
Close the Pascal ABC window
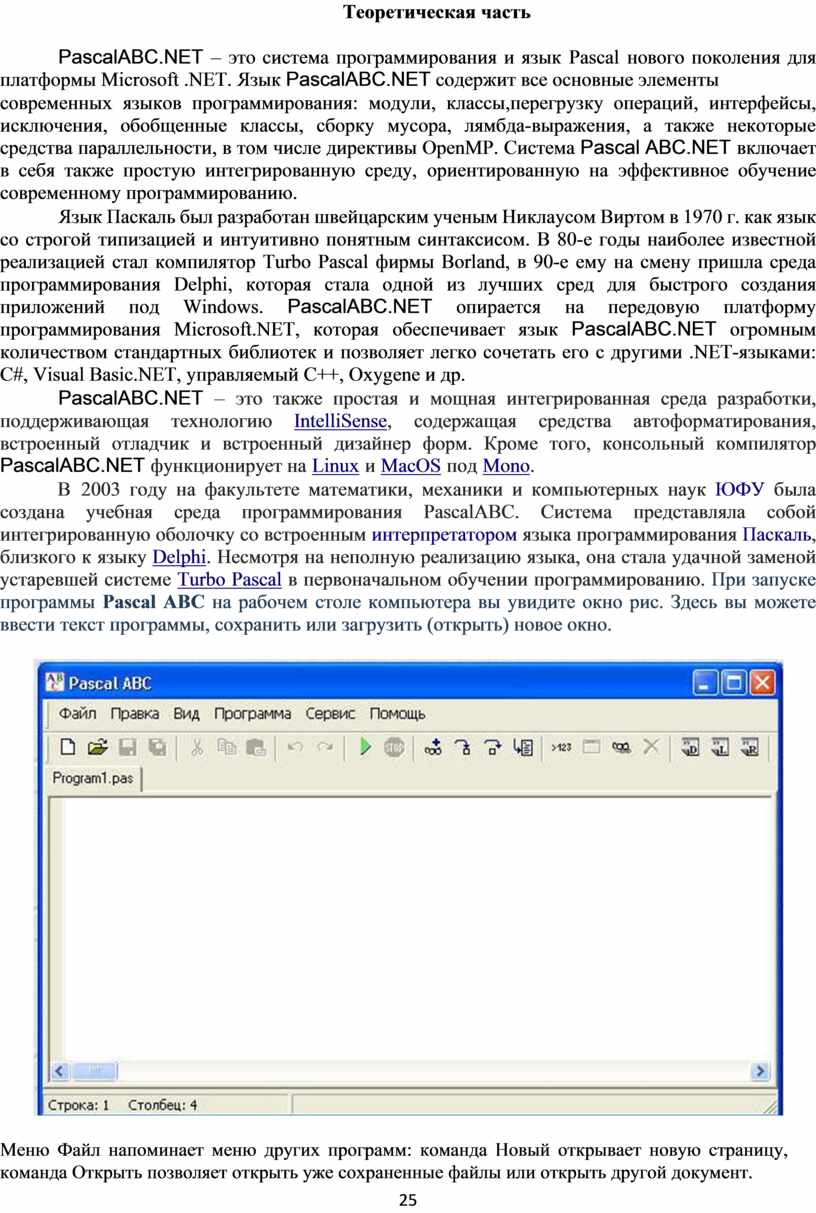click(x=762, y=683)
